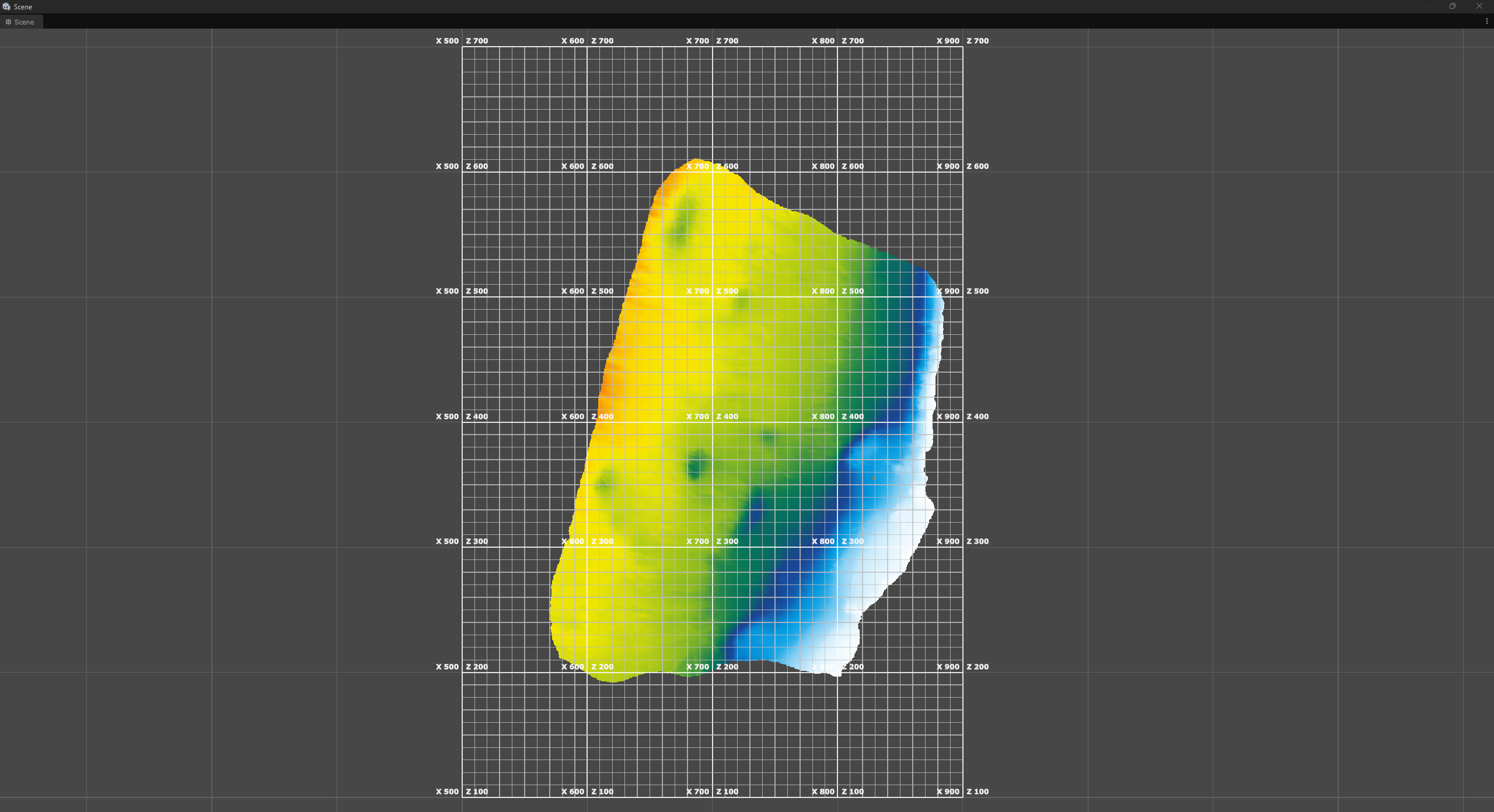The width and height of the screenshot is (1494, 812).
Task: Close the Scene window
Action: (x=1479, y=6)
